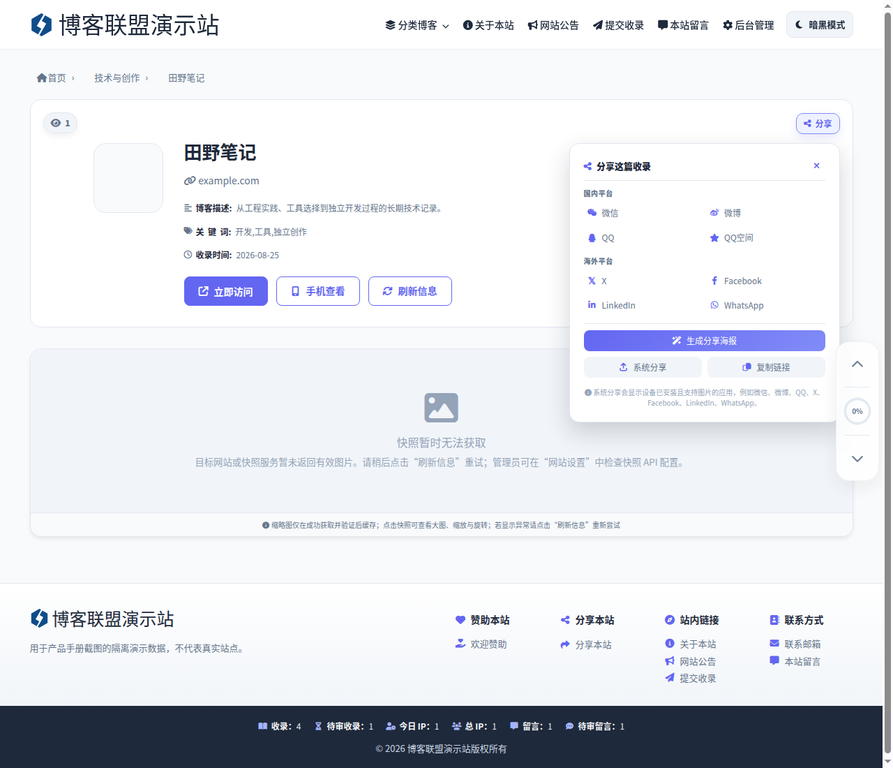Click the envelope icon beside 联系邮箱
The width and height of the screenshot is (893, 768).
[775, 644]
